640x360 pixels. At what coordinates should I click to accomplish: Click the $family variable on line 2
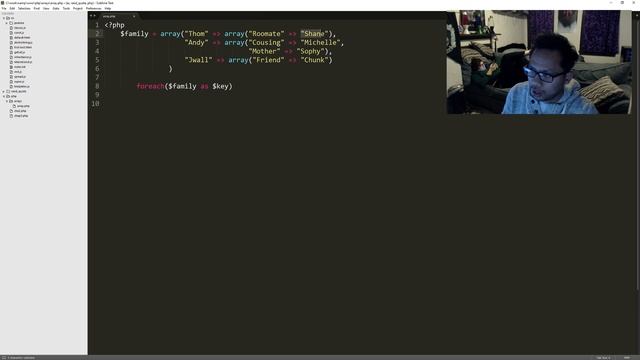tap(134, 34)
